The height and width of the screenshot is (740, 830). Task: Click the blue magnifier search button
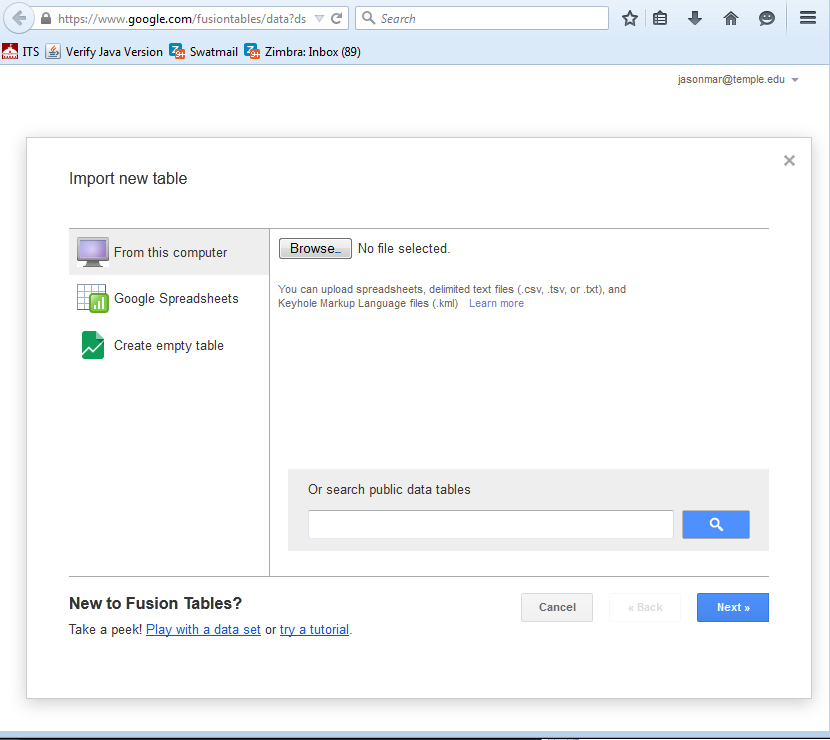716,525
